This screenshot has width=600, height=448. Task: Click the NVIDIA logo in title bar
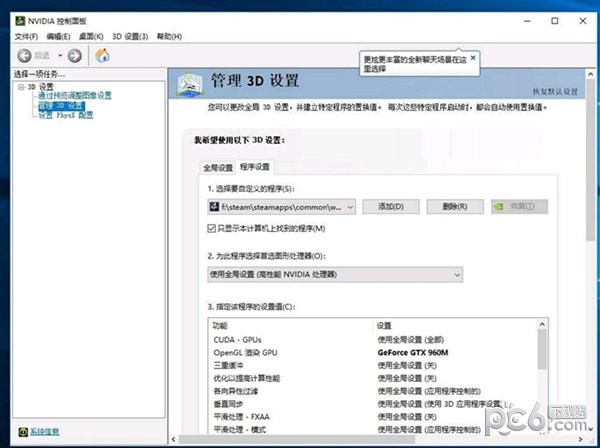point(20,21)
